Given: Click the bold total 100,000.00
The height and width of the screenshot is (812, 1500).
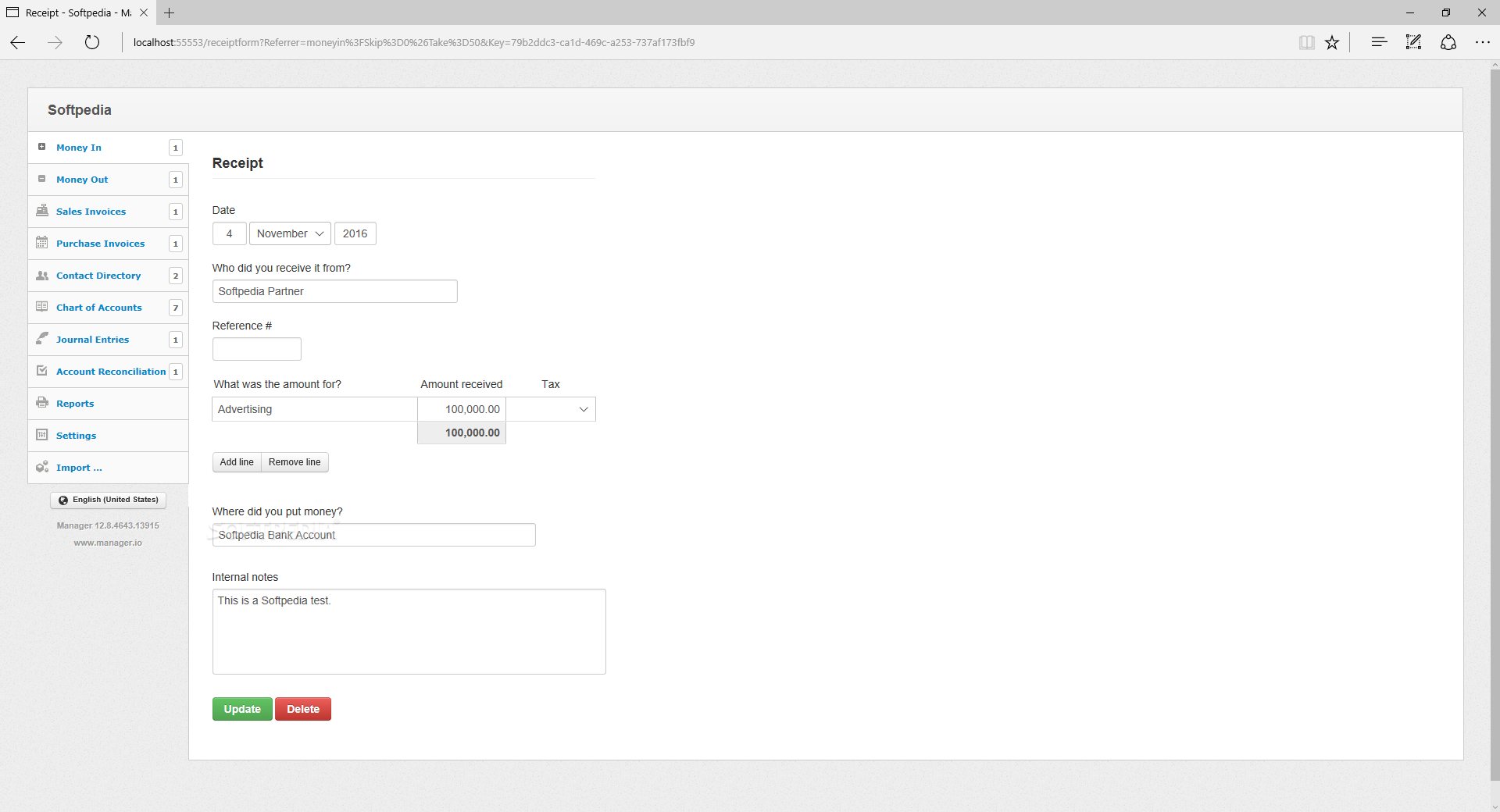Looking at the screenshot, I should (x=473, y=433).
